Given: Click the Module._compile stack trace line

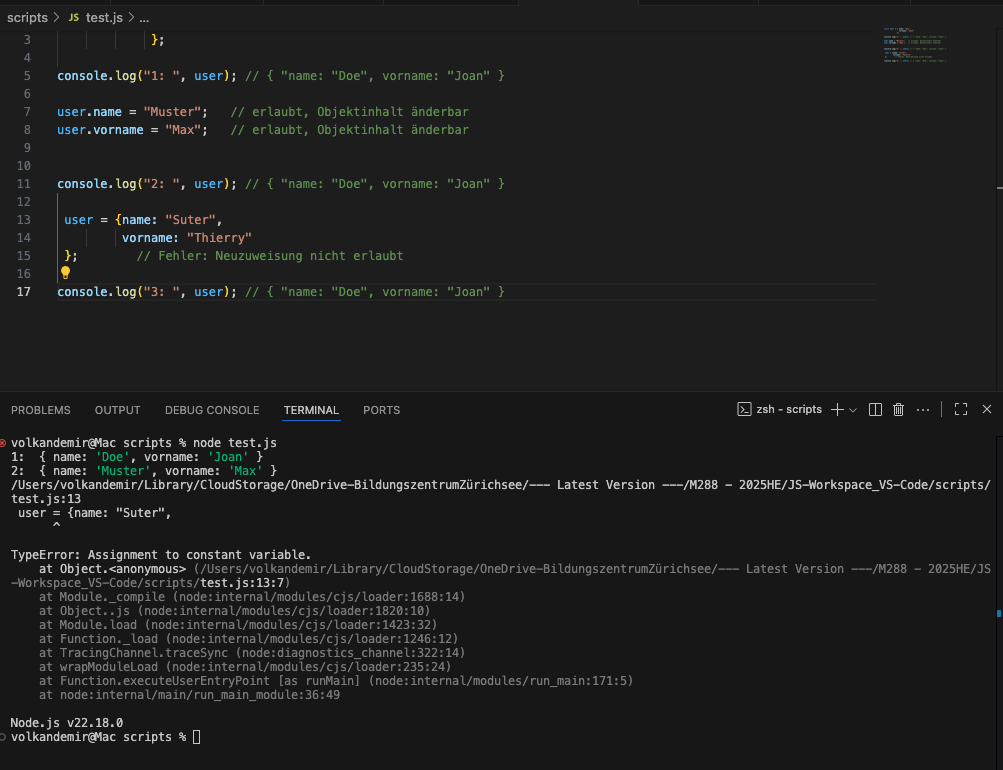Looking at the screenshot, I should [252, 597].
